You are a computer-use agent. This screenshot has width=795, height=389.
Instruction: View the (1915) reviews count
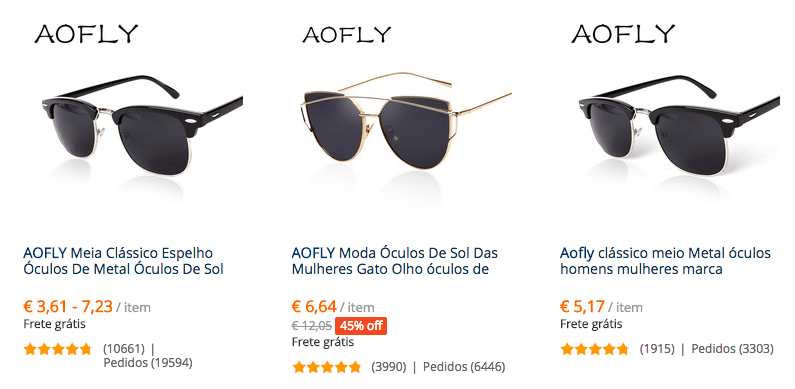[657, 349]
